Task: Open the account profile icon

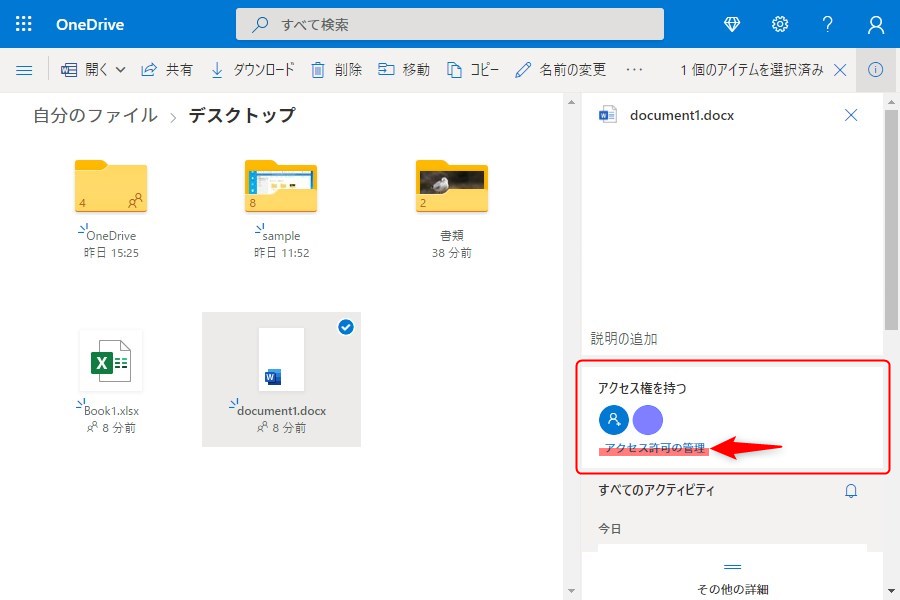Action: click(x=876, y=24)
